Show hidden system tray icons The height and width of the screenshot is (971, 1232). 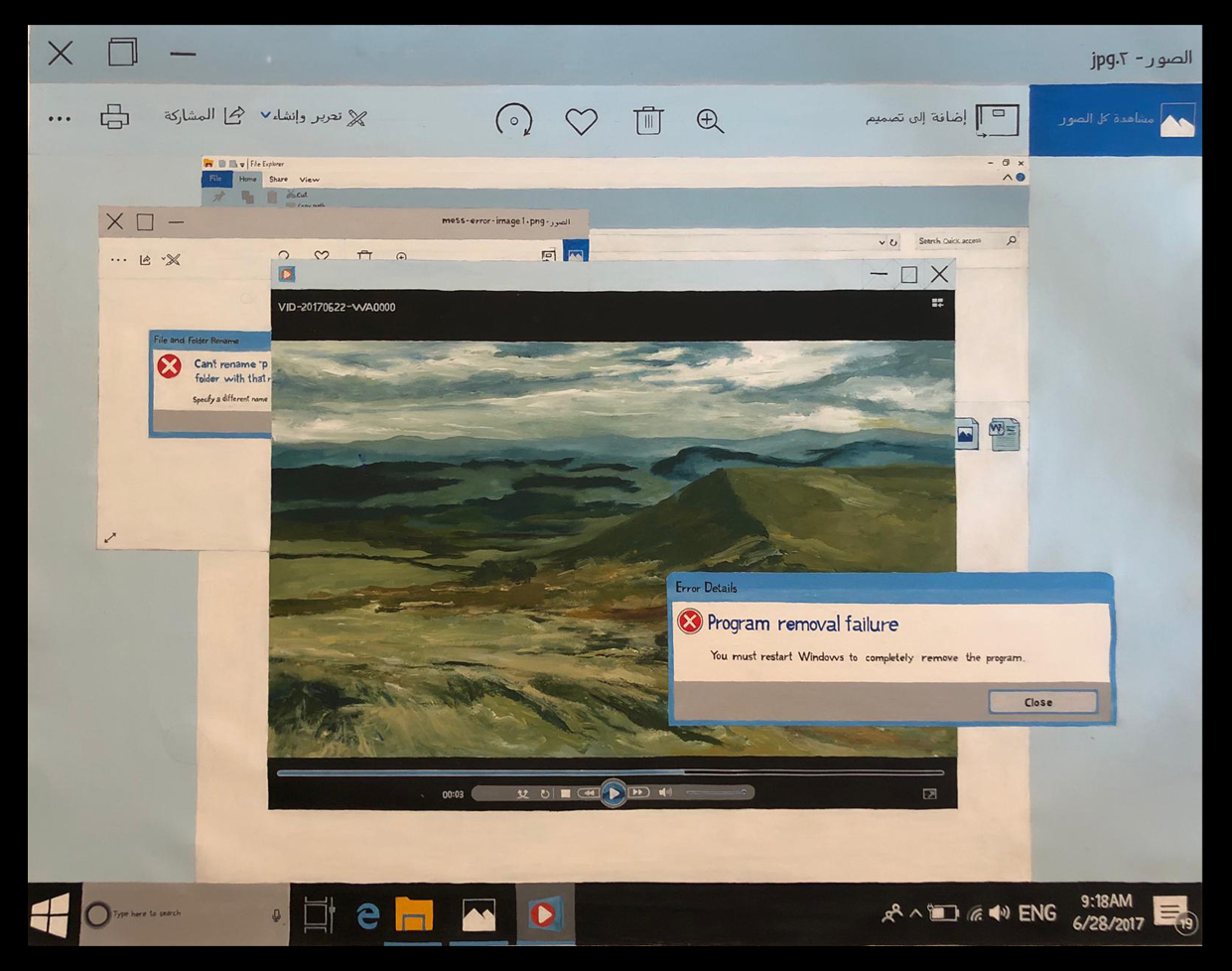[x=916, y=912]
